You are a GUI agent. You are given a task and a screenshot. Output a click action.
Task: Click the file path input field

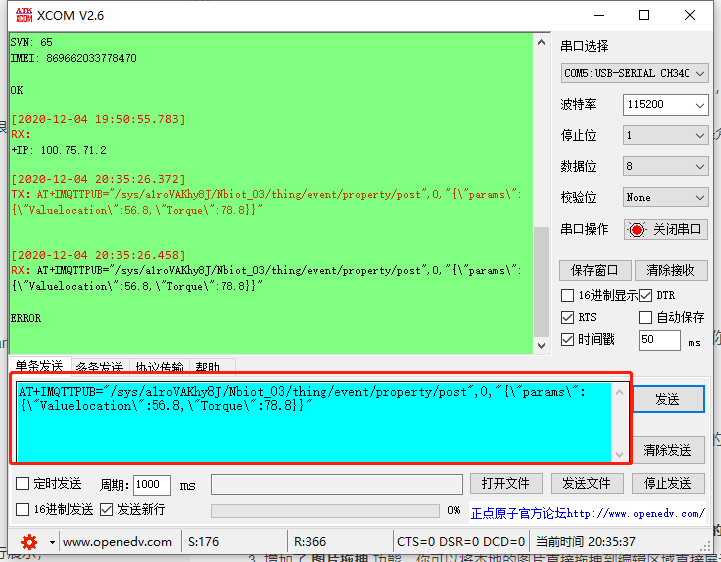337,485
